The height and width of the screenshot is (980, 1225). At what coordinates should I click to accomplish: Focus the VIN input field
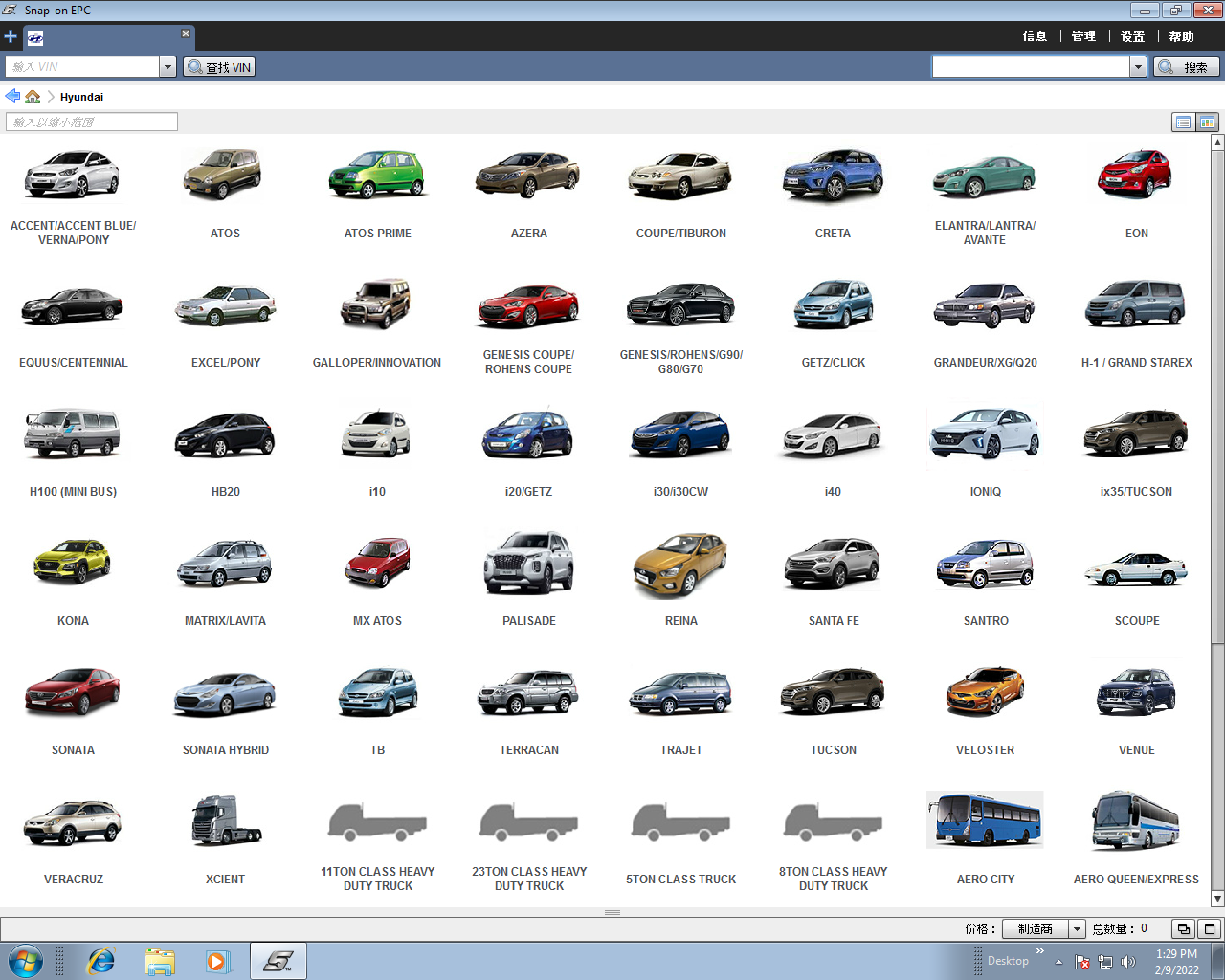point(83,67)
